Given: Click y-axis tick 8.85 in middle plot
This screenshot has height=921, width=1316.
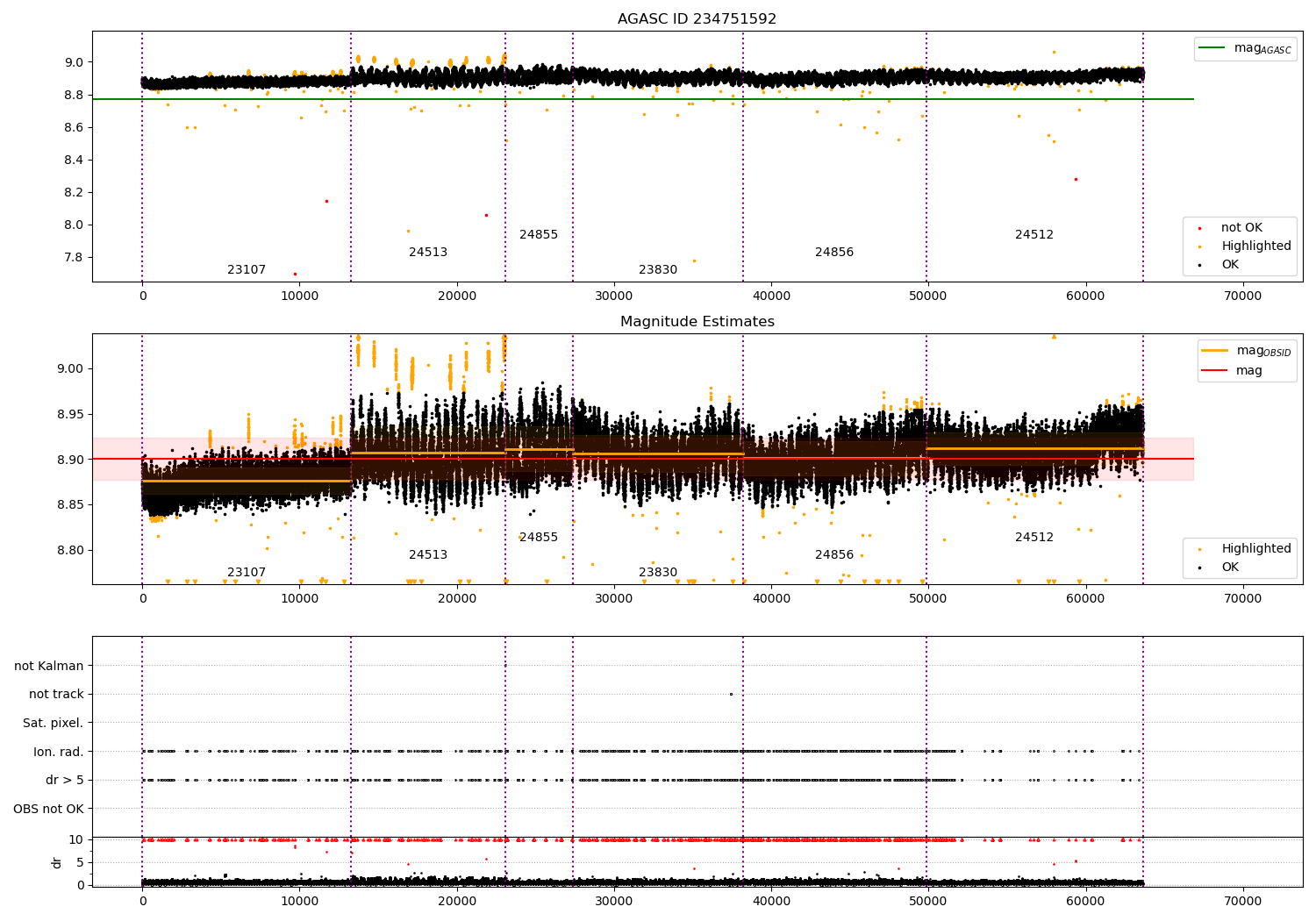Looking at the screenshot, I should pyautogui.click(x=69, y=505).
